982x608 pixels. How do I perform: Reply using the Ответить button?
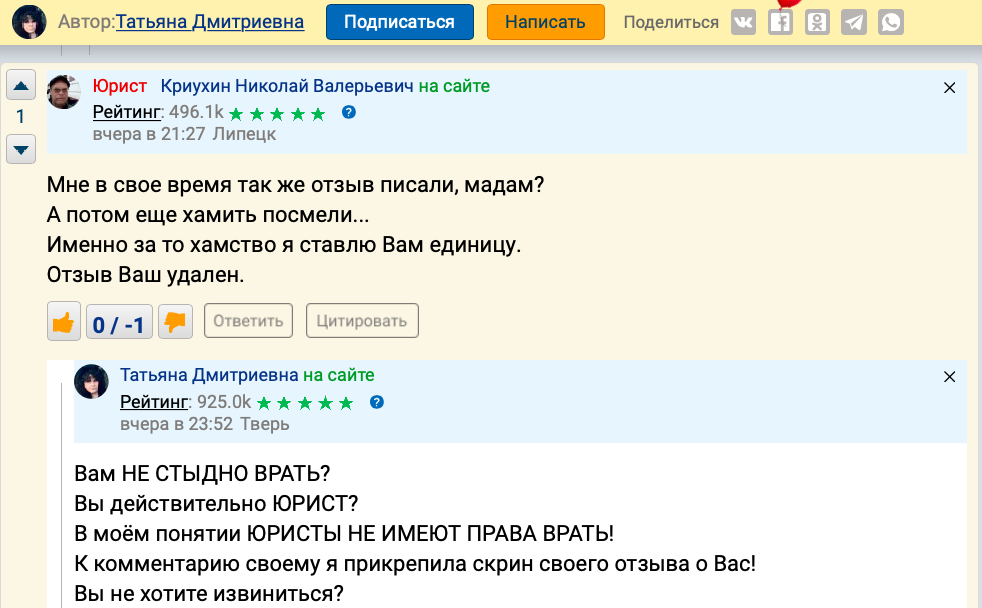point(248,321)
